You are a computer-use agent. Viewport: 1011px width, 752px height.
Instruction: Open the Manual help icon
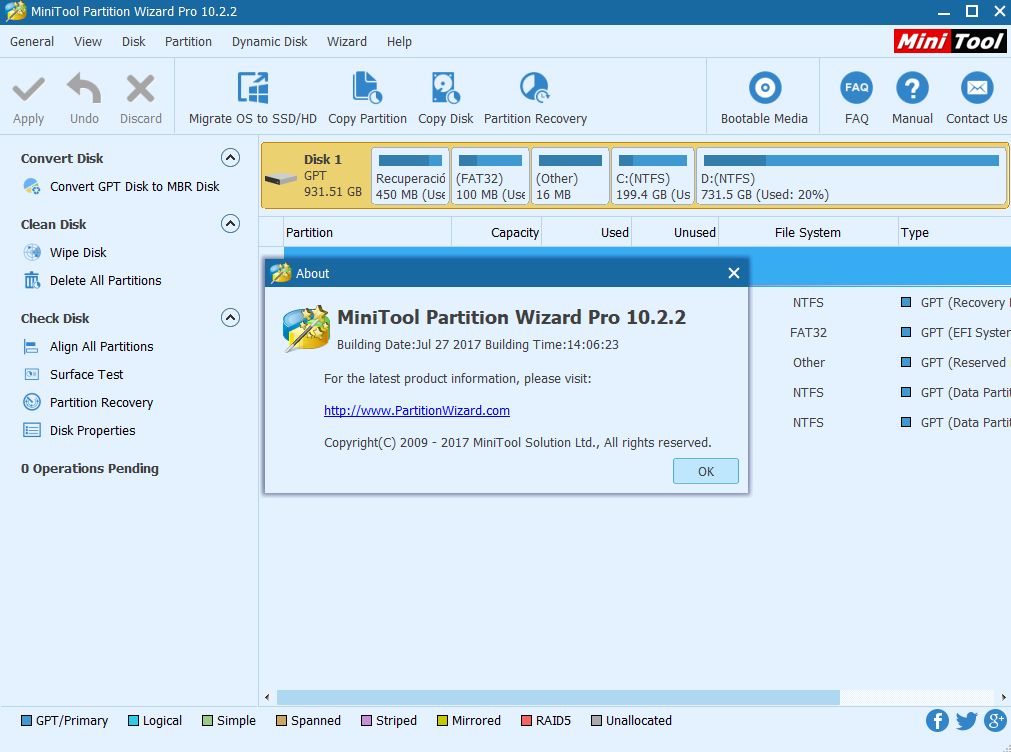[x=912, y=88]
